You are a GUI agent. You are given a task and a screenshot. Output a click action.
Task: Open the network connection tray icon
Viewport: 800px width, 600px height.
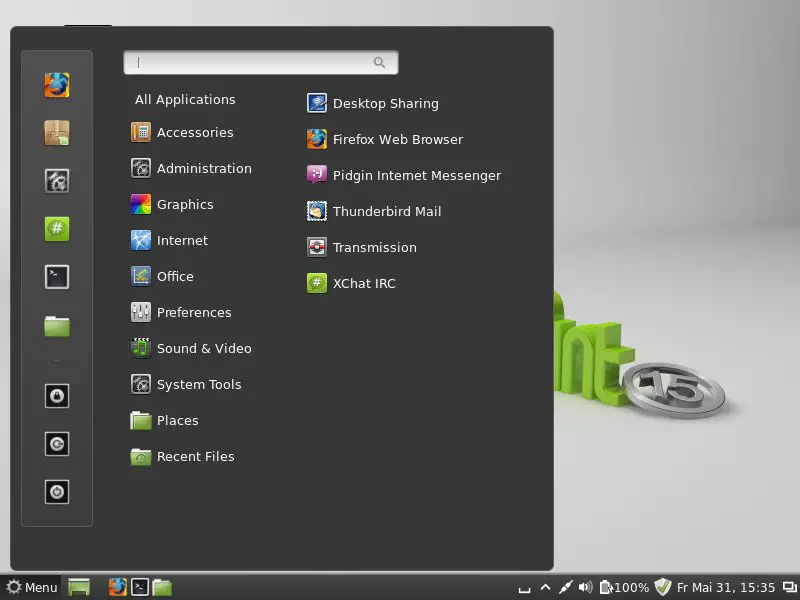565,587
